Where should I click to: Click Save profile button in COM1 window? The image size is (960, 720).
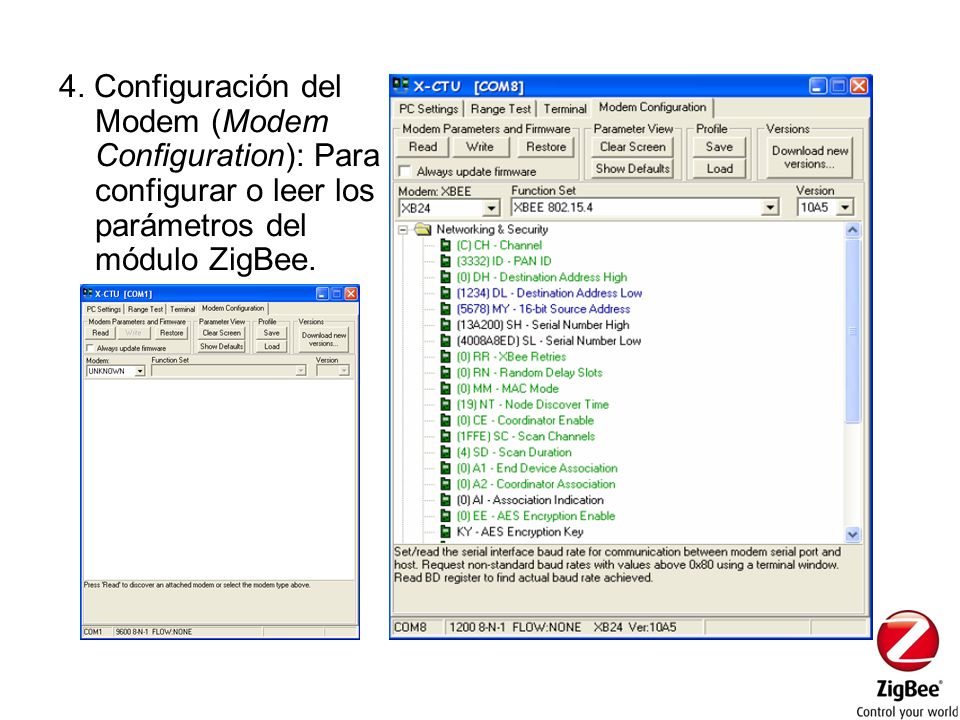point(271,333)
